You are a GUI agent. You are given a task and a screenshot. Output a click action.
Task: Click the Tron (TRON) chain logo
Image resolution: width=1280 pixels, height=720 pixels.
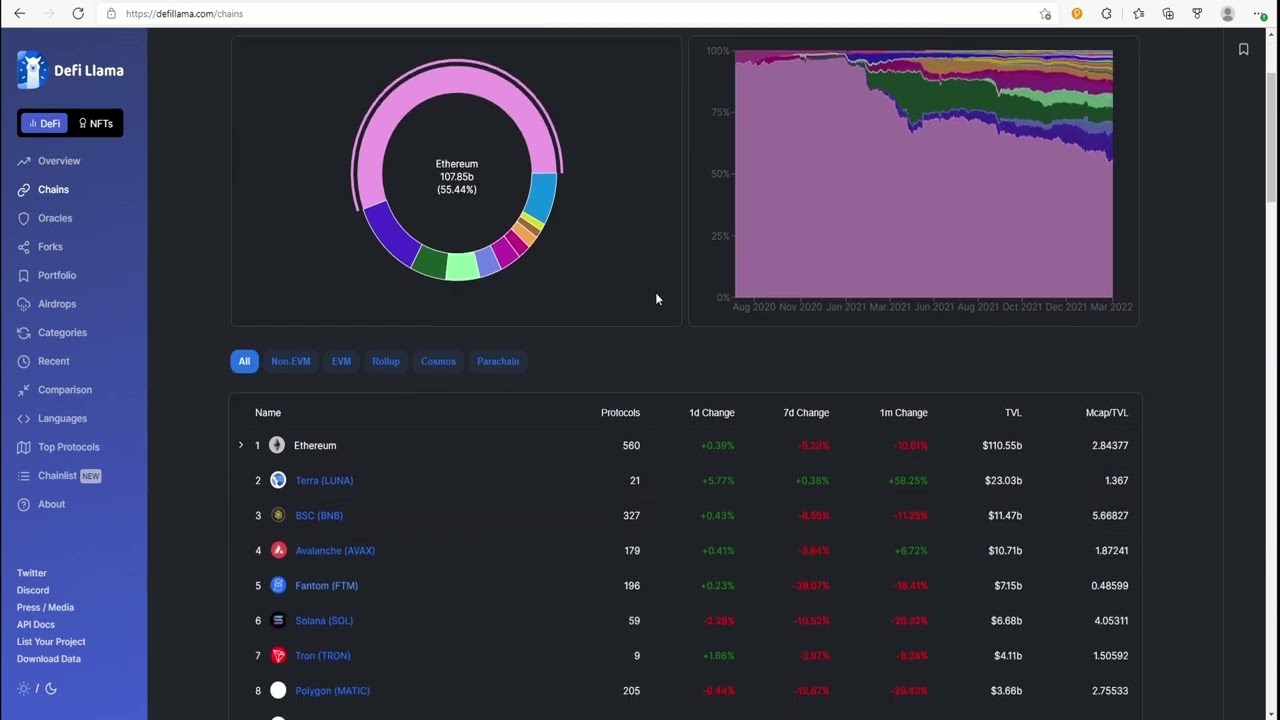(x=278, y=655)
